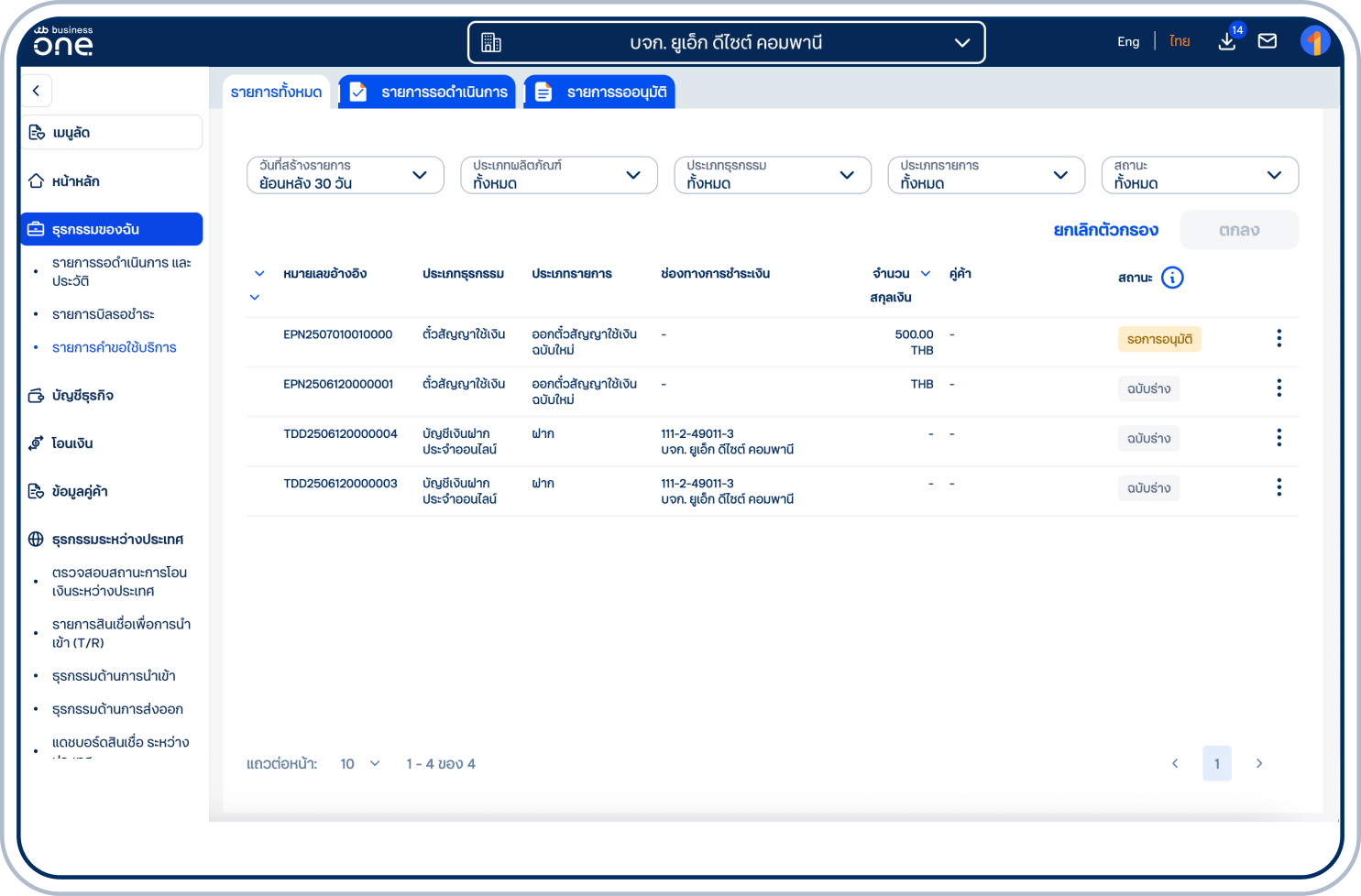
Task: Go to next page arrow
Action: coord(1259,763)
